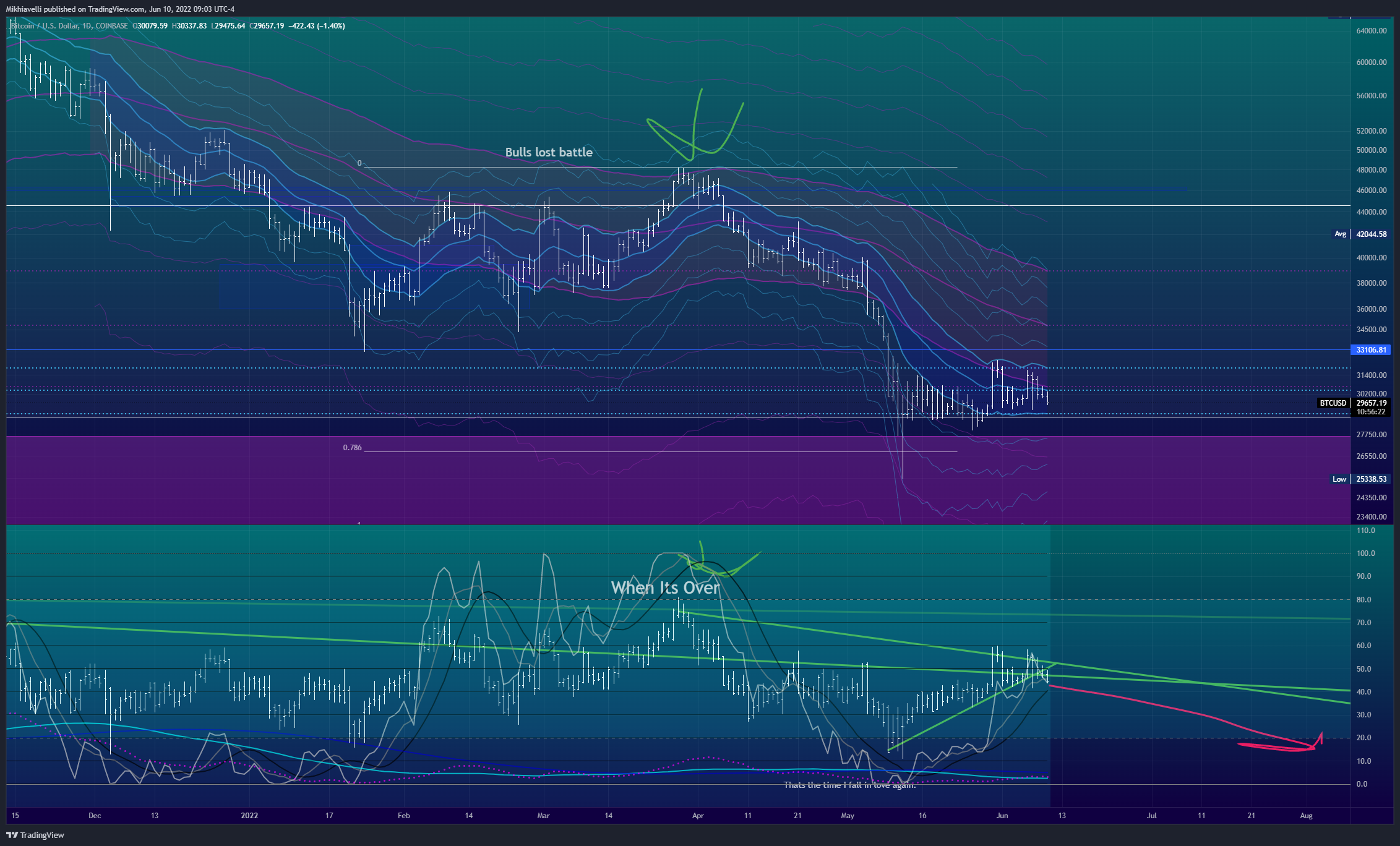
Task: Click the 80.0 indicator scale label
Action: (x=1363, y=600)
